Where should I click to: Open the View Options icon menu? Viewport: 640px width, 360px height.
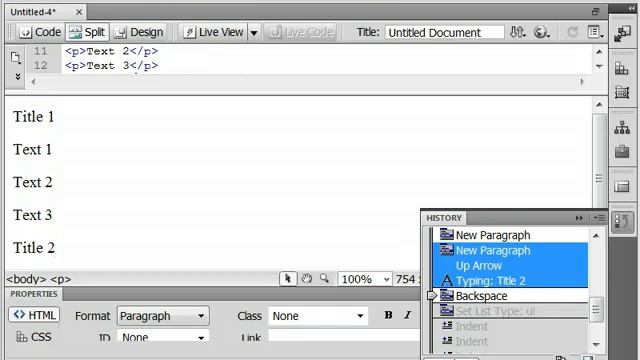(x=595, y=32)
